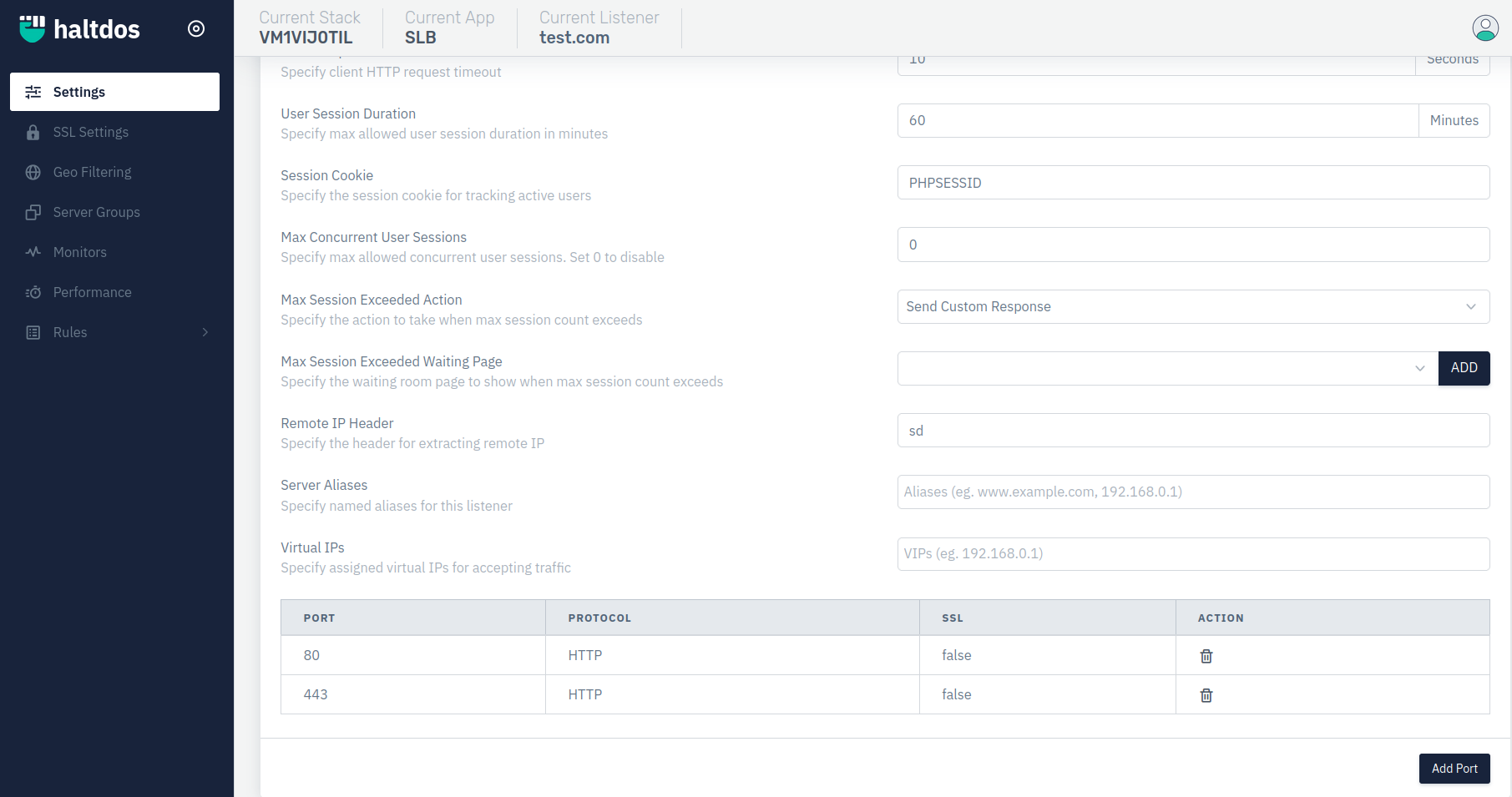1512x797 pixels.
Task: Edit the Remote IP Header field
Action: [1192, 431]
